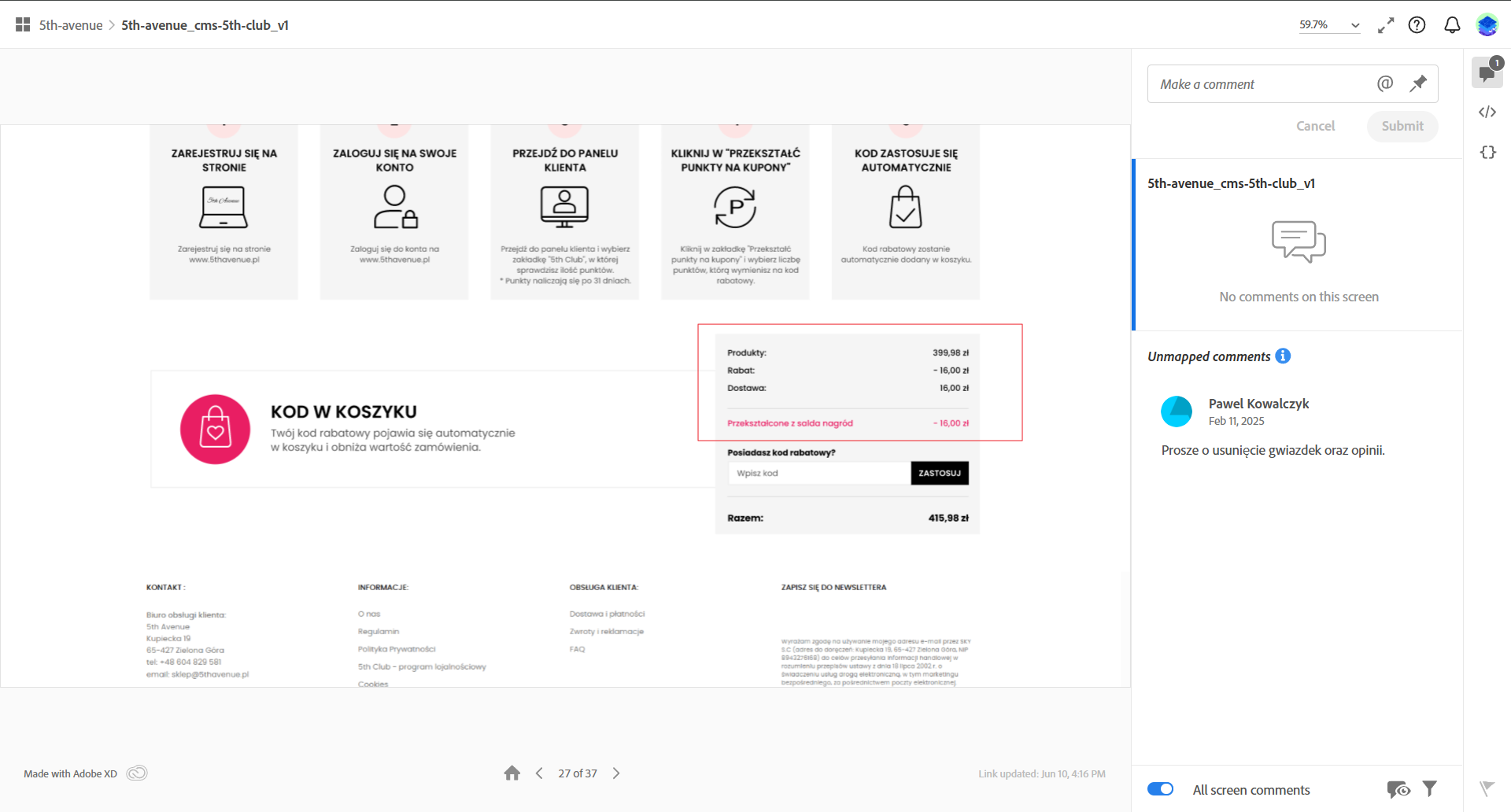Enter fullscreen mode with the expand arrows icon
Viewport: 1511px width, 812px height.
click(1386, 25)
